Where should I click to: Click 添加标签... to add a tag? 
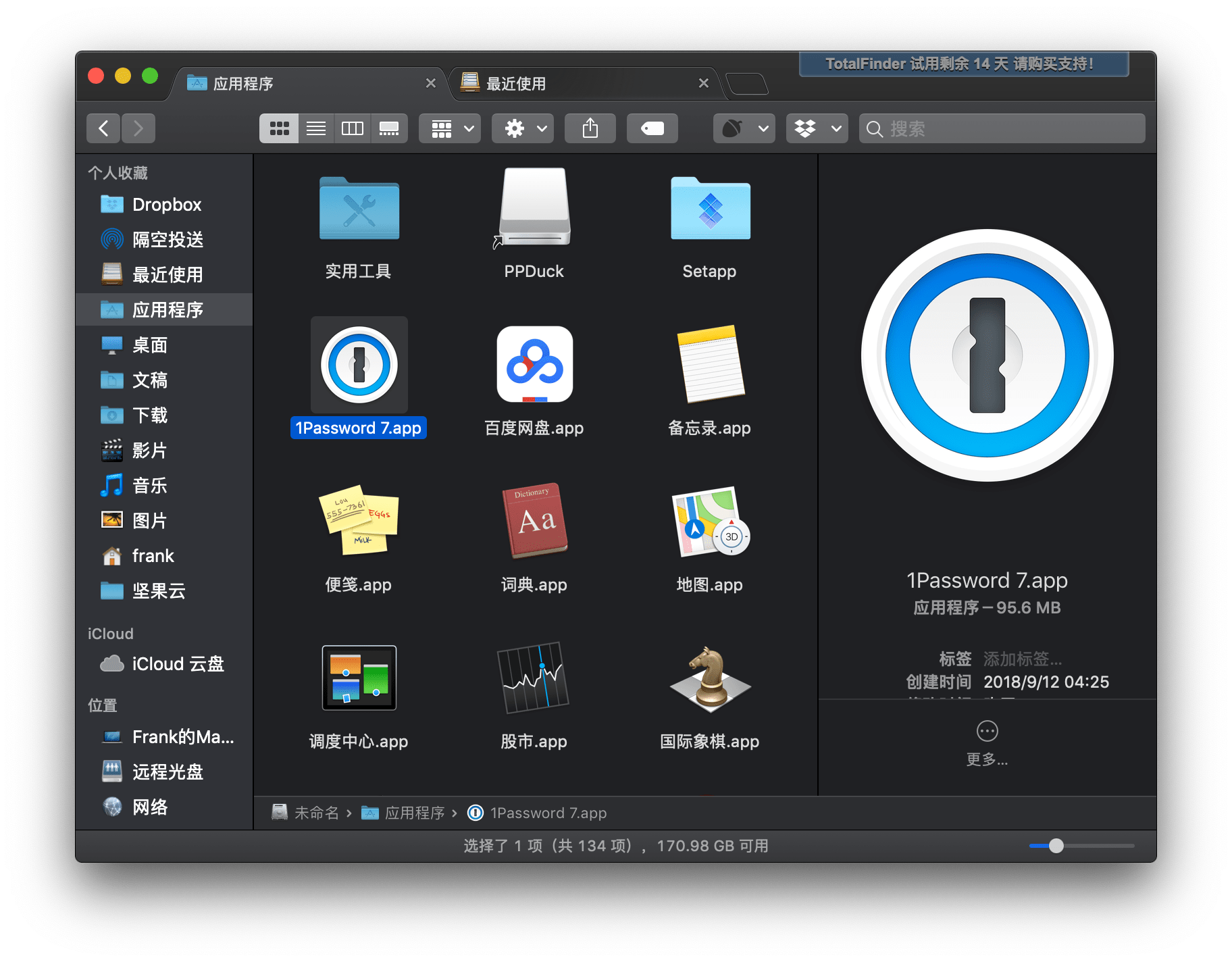pos(1023,659)
